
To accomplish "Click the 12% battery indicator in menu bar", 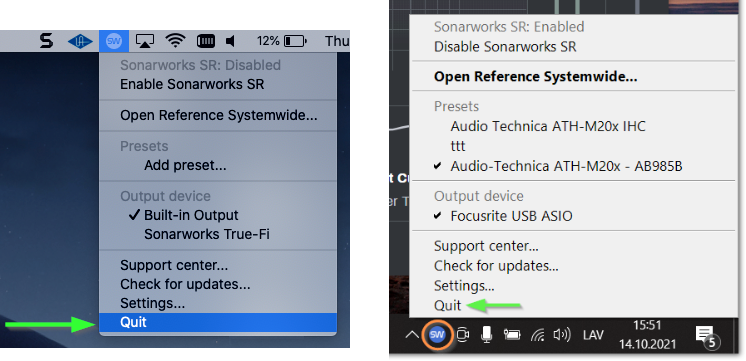I will tap(282, 41).
